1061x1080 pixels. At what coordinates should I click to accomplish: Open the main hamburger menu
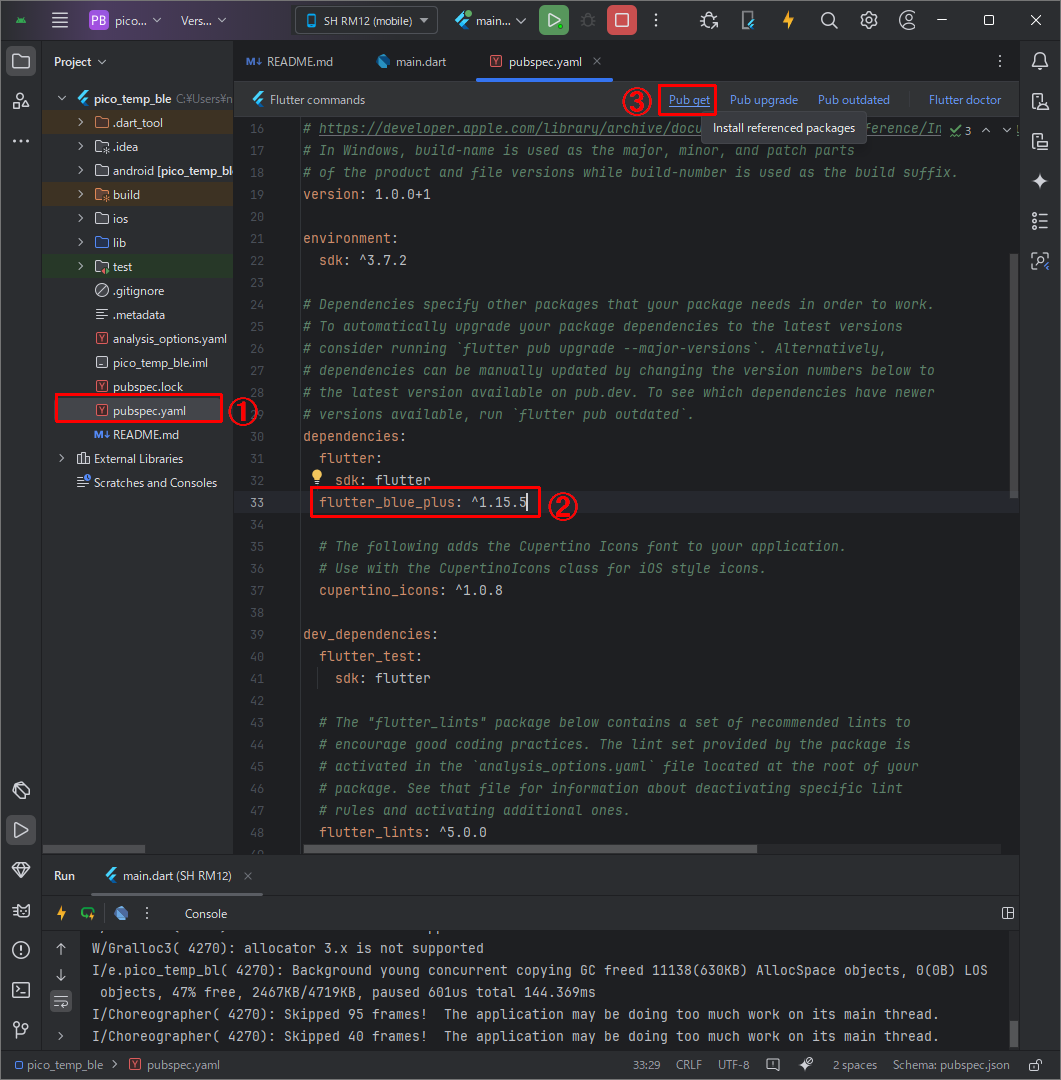[60, 21]
